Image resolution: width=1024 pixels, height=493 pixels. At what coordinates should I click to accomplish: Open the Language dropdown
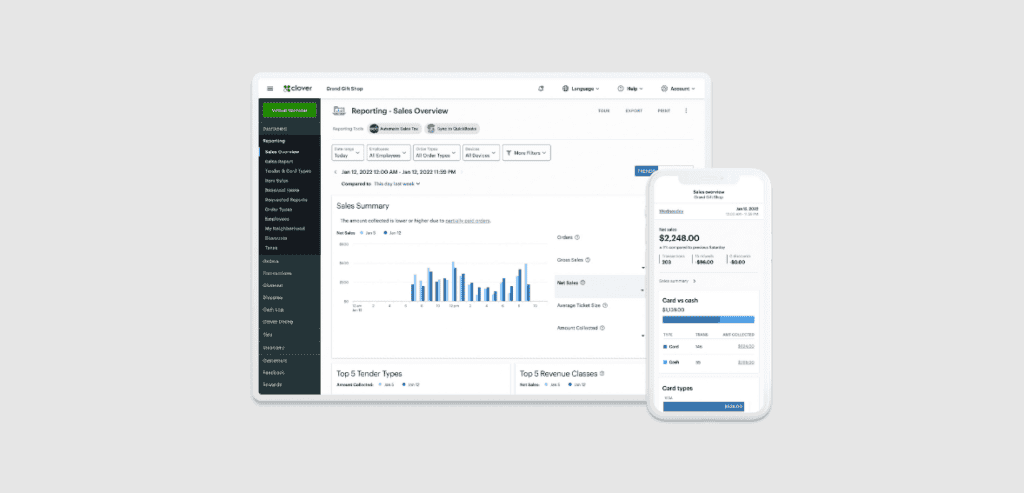(x=581, y=89)
